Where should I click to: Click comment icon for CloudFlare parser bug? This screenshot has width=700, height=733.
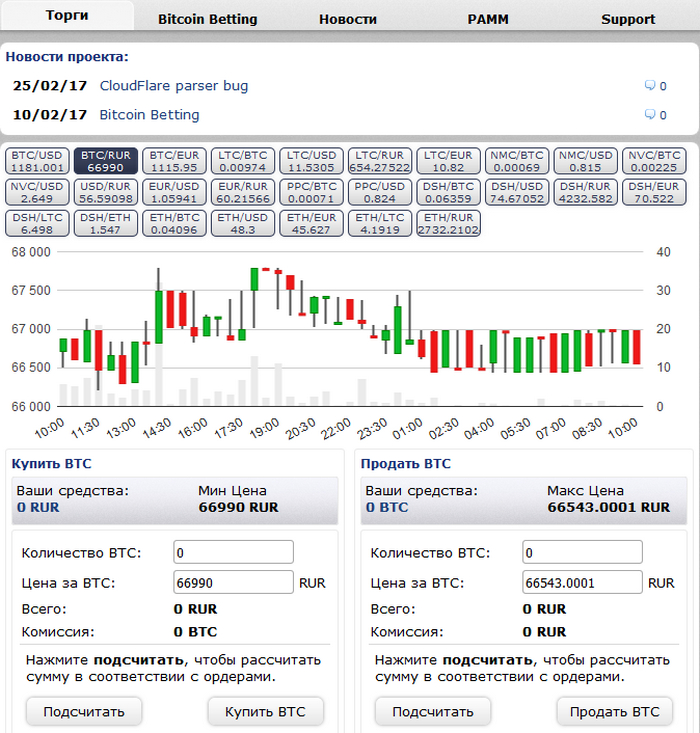pyautogui.click(x=649, y=86)
